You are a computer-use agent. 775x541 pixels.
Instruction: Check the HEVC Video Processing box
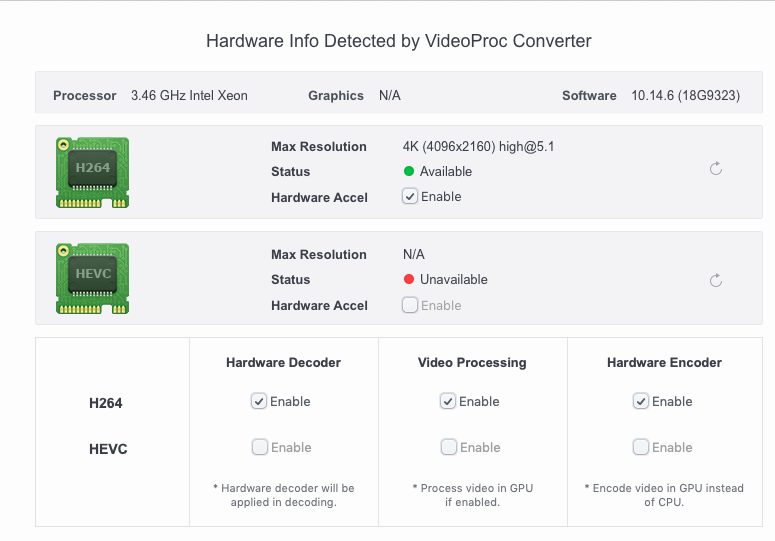pos(448,447)
